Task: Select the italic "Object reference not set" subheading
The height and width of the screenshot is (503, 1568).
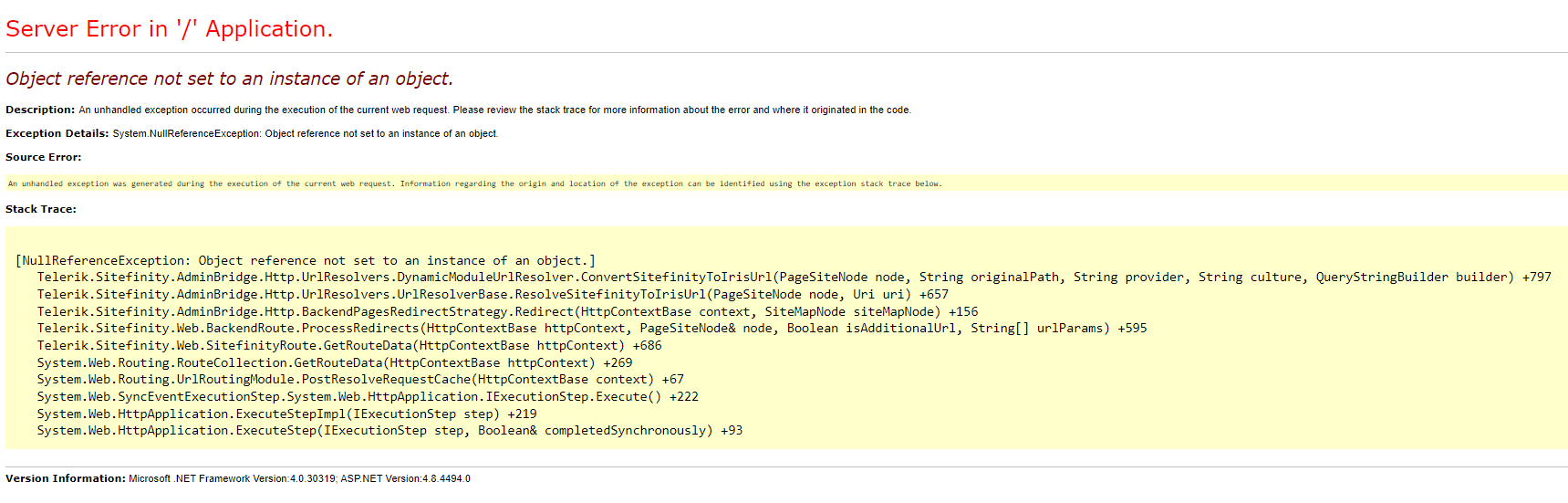Action: coord(229,79)
